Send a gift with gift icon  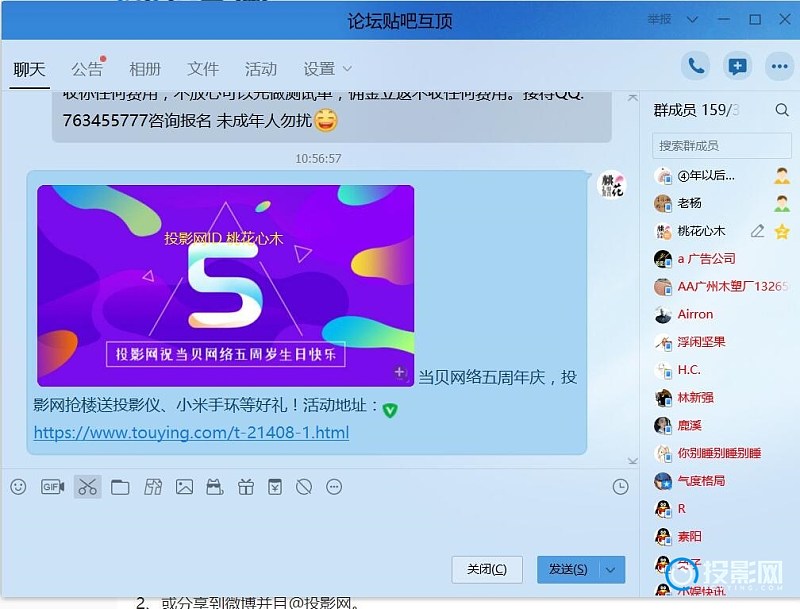point(245,487)
